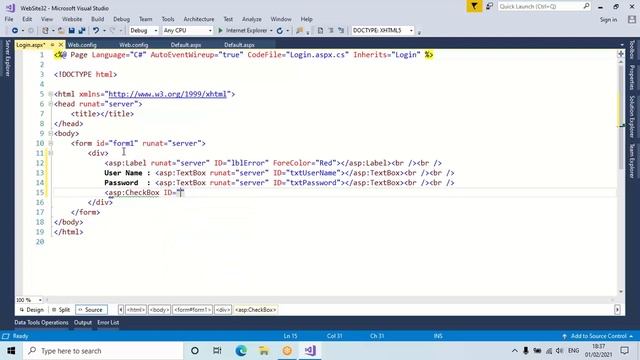Open the Internet Explorer browser dropdown arrow
This screenshot has height=360, width=640.
(271, 31)
